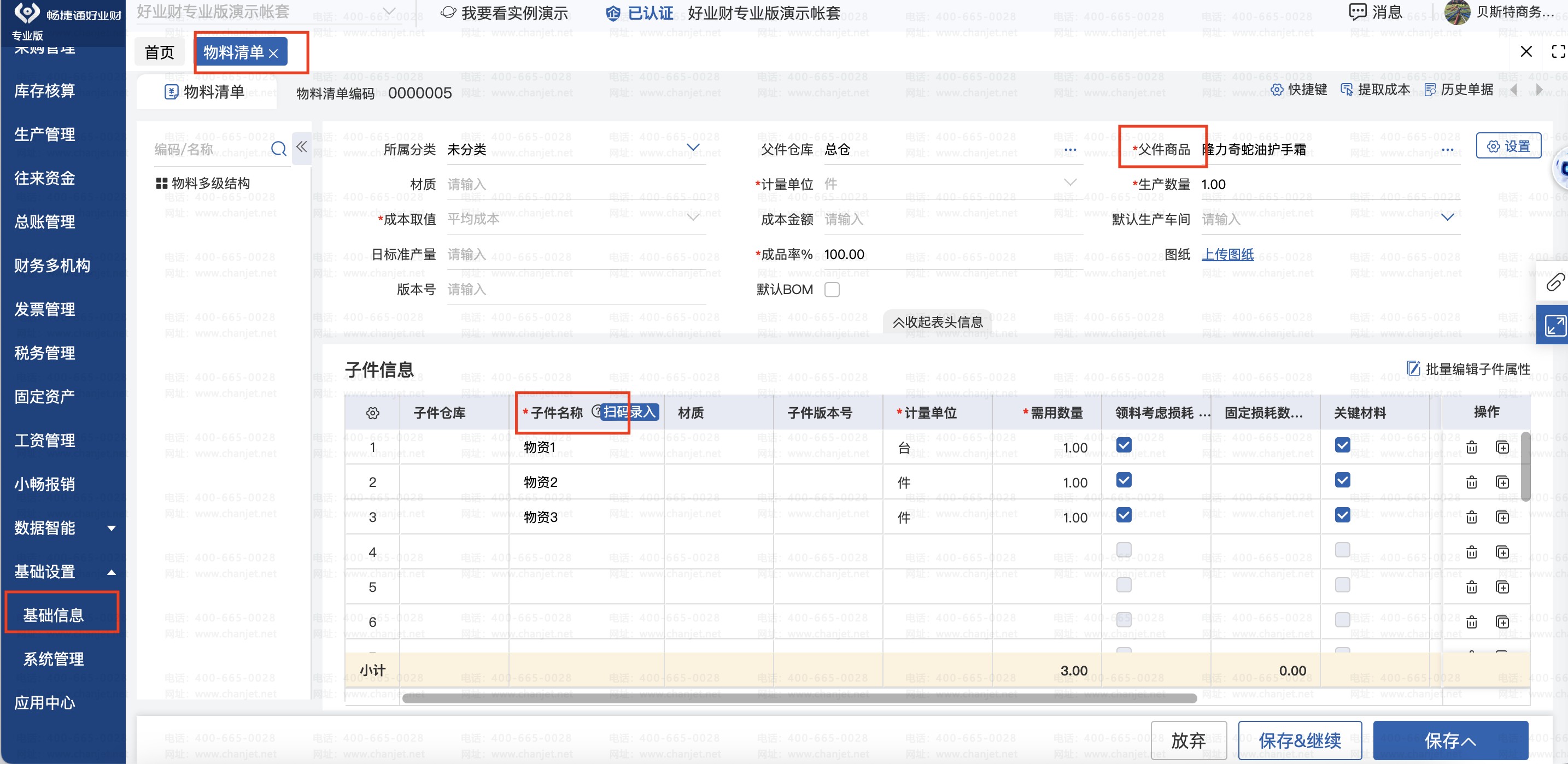Switch to the 首页 tab
The width and height of the screenshot is (1568, 764).
pyautogui.click(x=160, y=53)
